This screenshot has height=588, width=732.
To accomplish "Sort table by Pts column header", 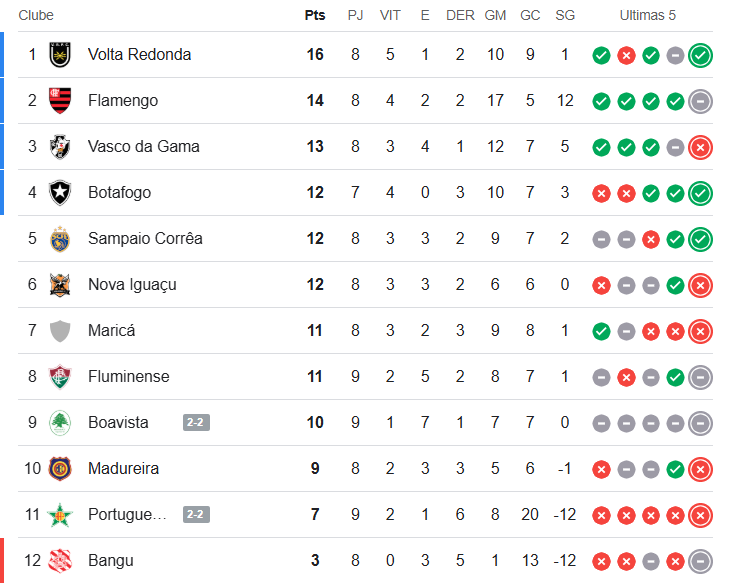I will click(x=315, y=15).
